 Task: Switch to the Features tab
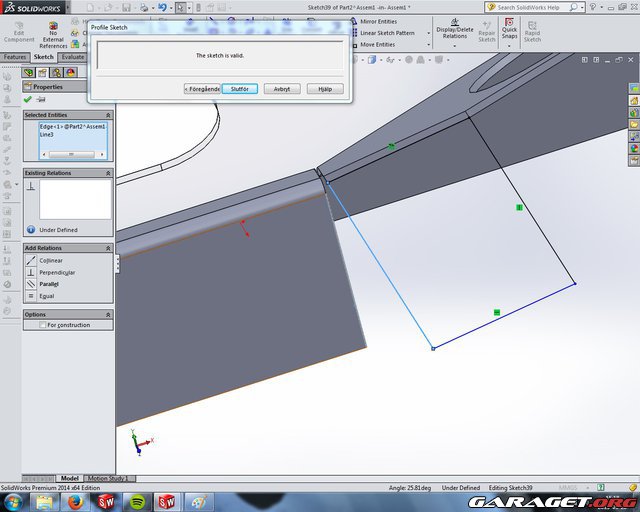point(15,57)
